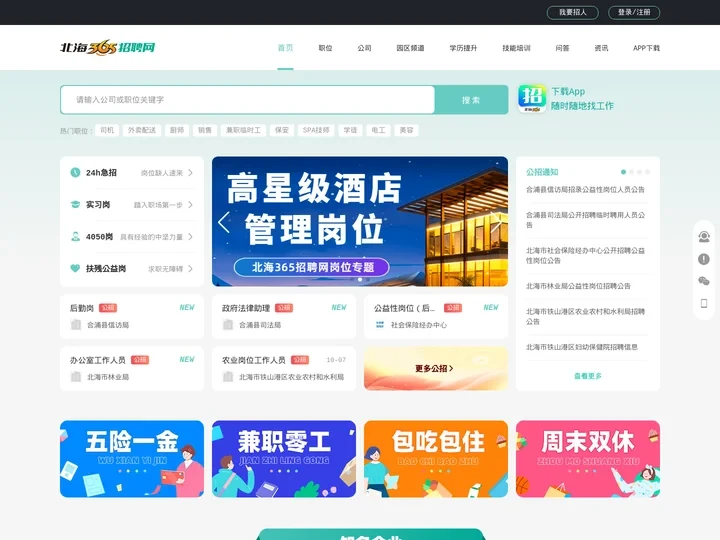
Task: Click the building icon next to 合浦县信访局
Action: tap(76, 325)
